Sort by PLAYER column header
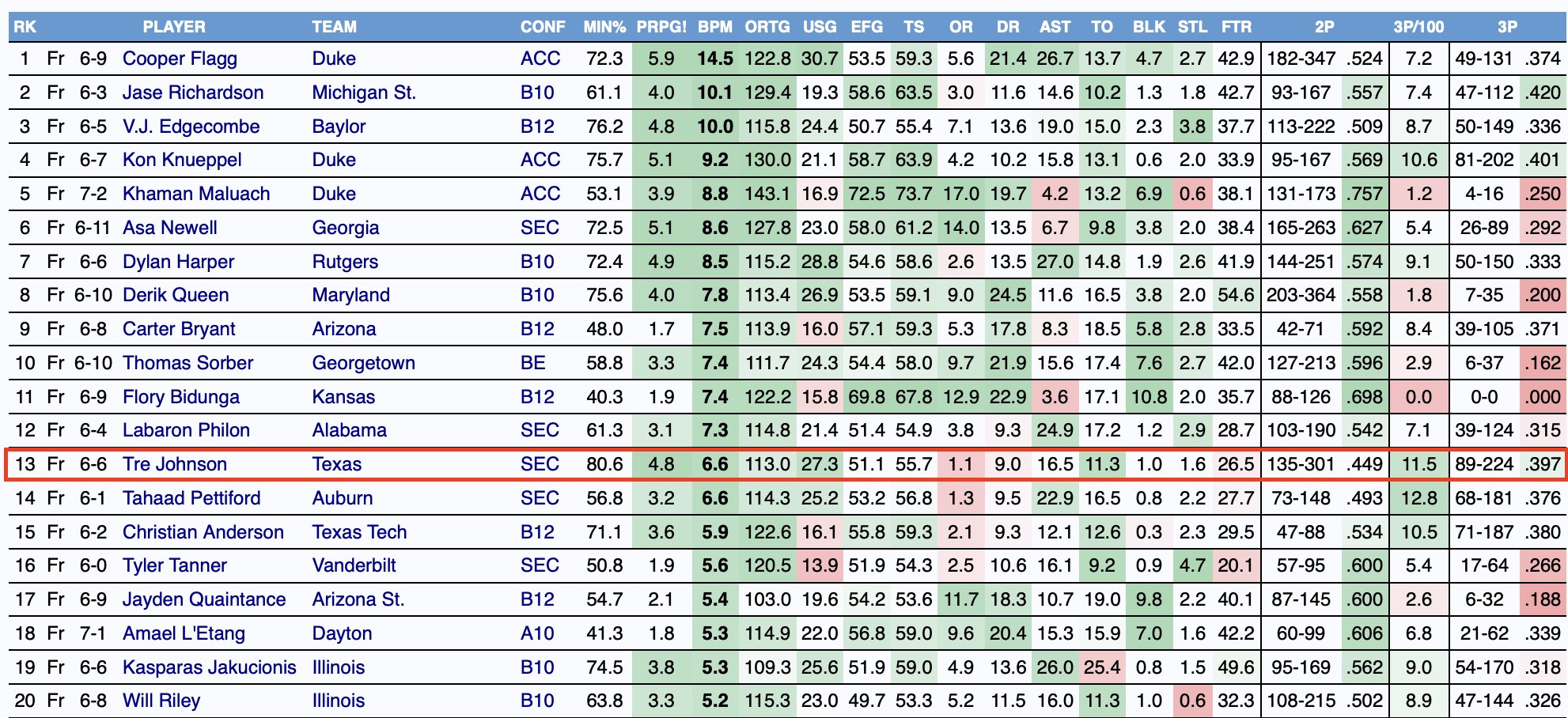This screenshot has width=1568, height=718. coord(174,27)
